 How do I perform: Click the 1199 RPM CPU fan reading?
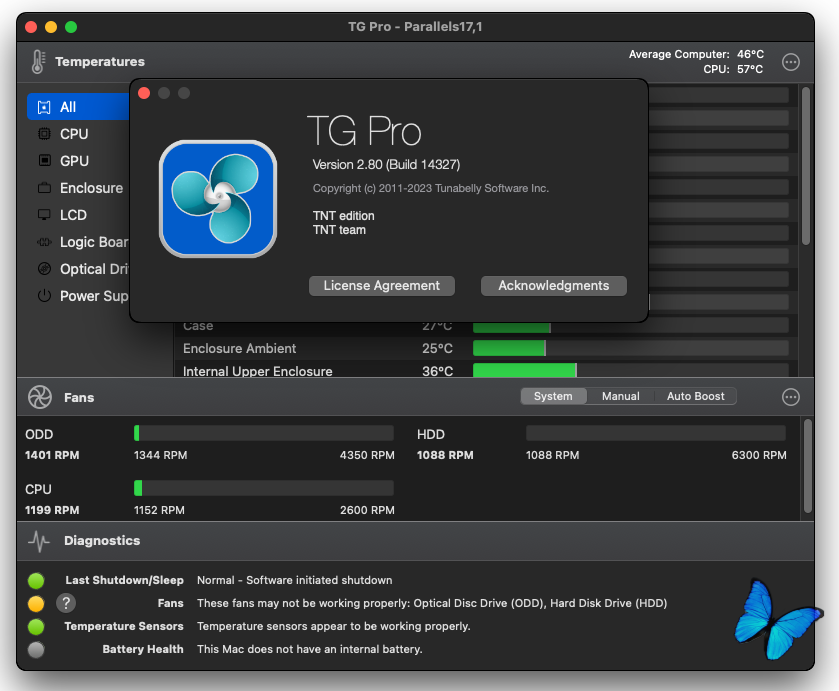click(52, 511)
